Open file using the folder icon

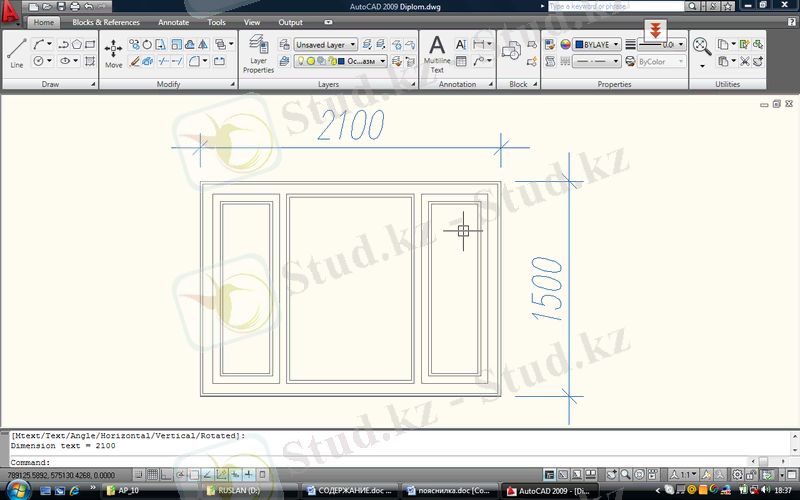(47, 7)
